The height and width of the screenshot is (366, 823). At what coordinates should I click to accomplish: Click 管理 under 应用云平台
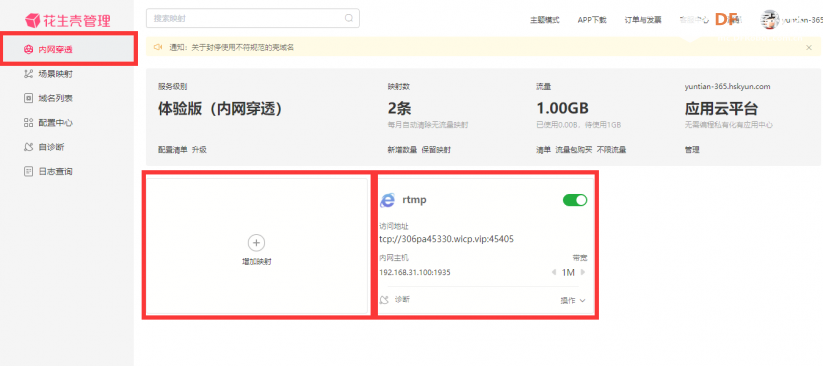692,150
